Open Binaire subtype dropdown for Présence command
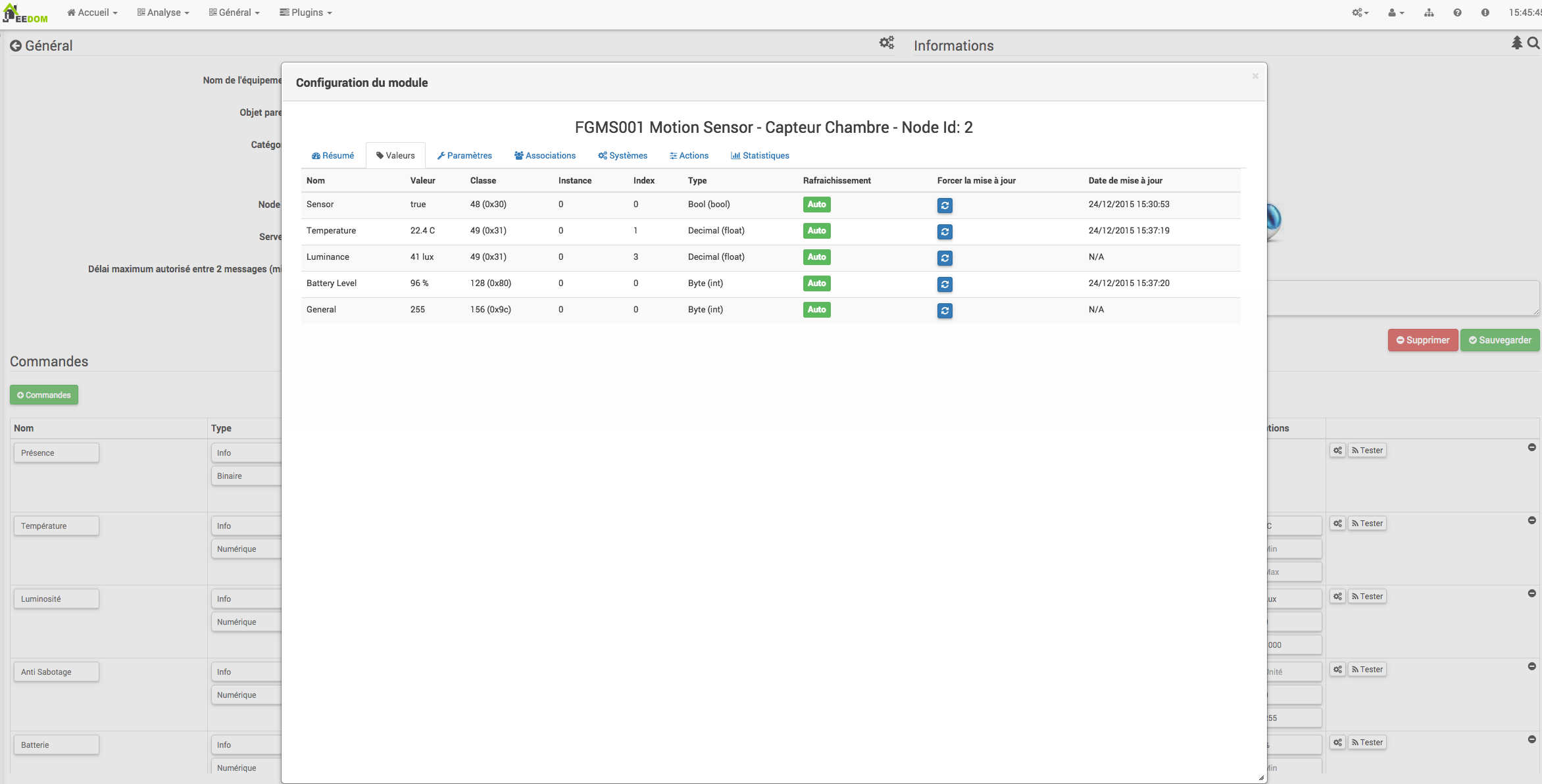Screen dimensions: 1542x784 [246, 476]
